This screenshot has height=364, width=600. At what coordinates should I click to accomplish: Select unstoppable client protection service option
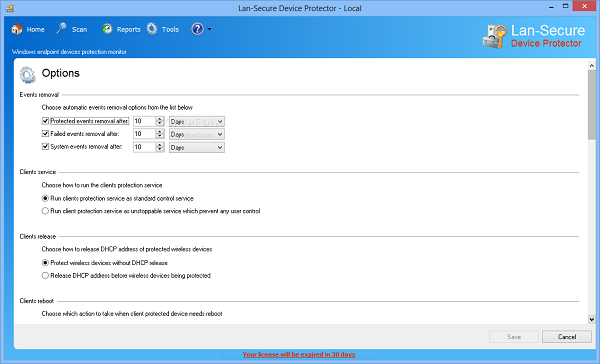[45, 211]
